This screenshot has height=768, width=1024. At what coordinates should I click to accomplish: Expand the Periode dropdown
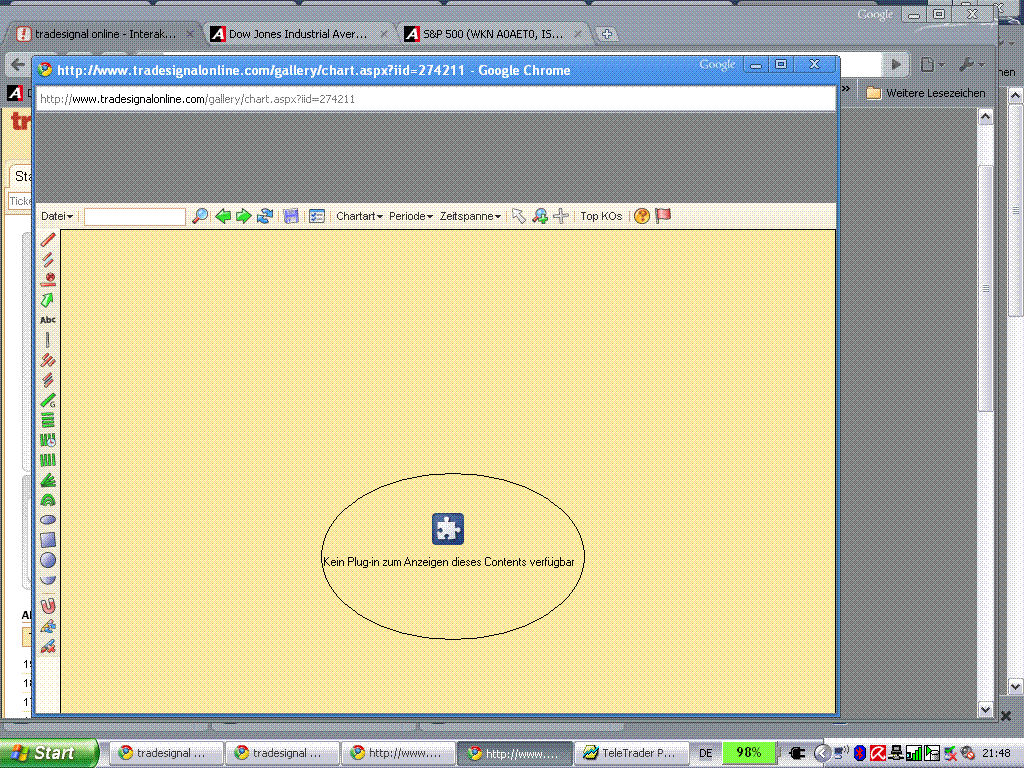(411, 216)
